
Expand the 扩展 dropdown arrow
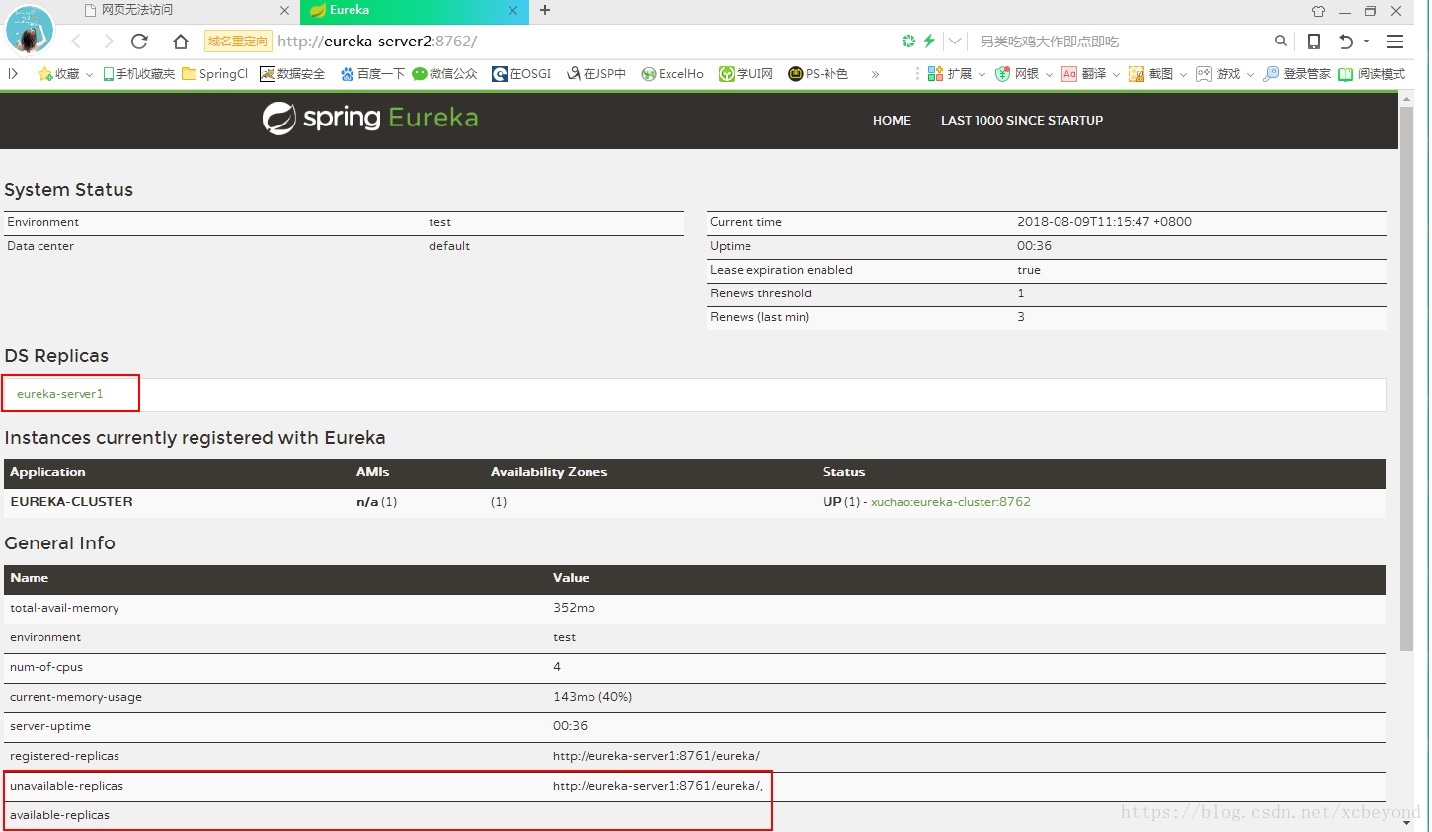pos(982,74)
